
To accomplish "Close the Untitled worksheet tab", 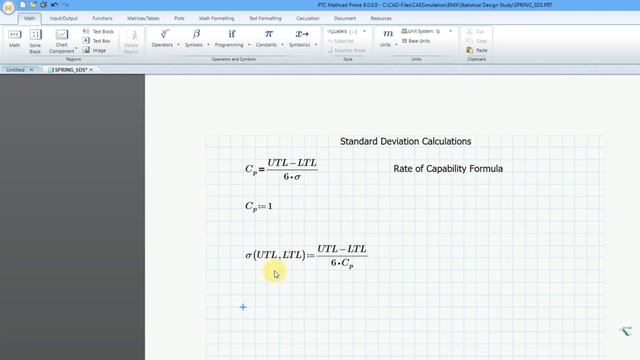I will [31, 70].
